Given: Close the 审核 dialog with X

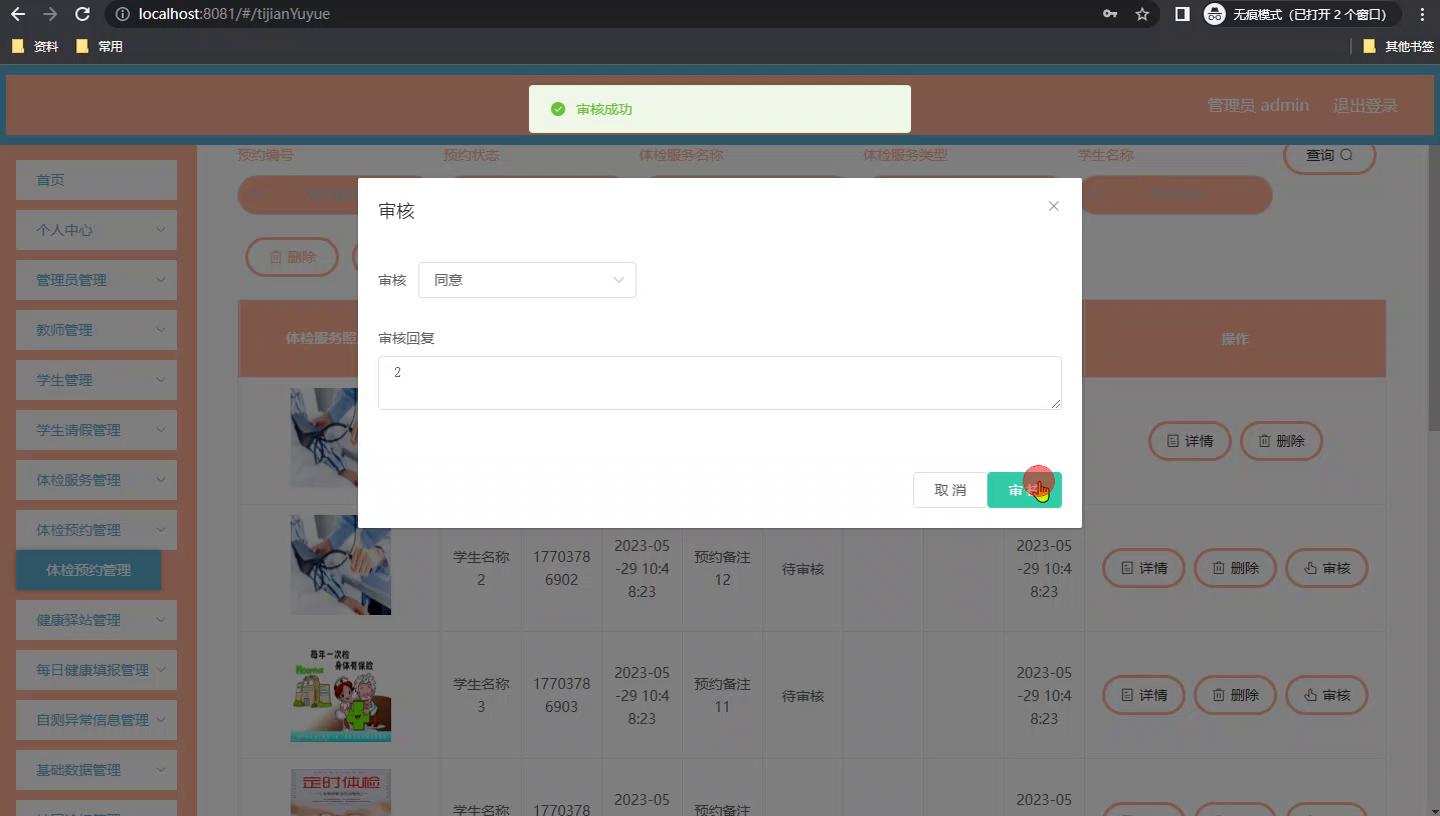Looking at the screenshot, I should [x=1053, y=206].
